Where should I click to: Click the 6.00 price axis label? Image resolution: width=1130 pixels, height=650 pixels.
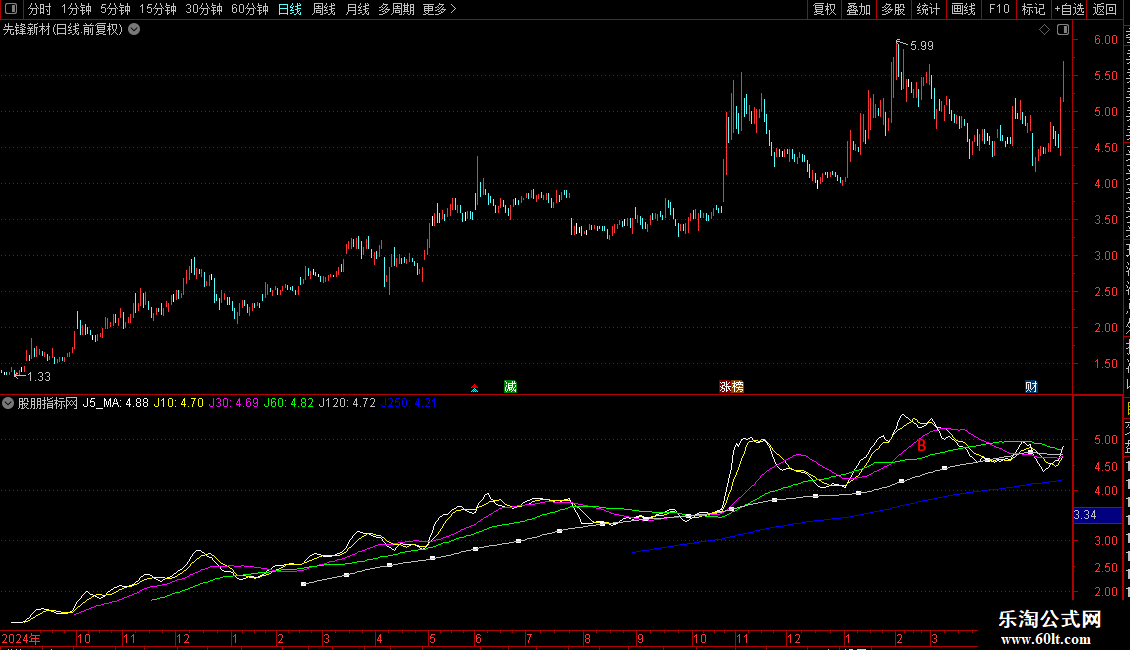[1105, 40]
